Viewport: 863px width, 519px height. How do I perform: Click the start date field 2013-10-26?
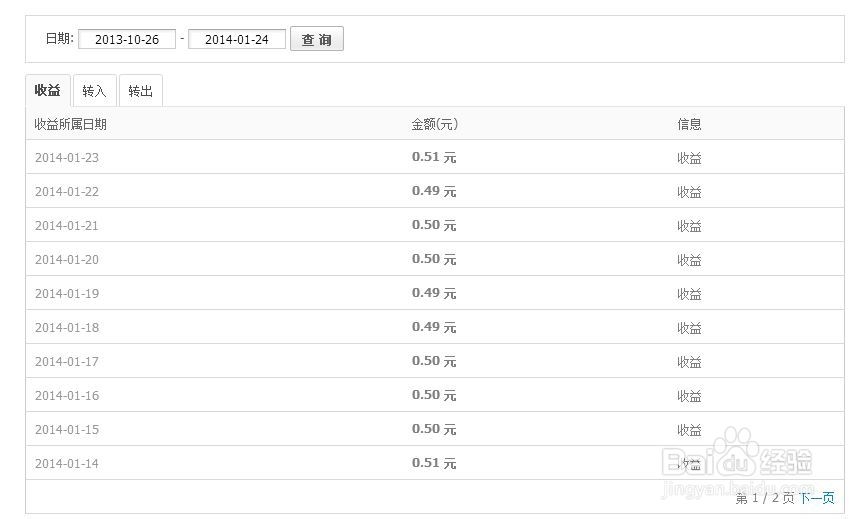(127, 40)
